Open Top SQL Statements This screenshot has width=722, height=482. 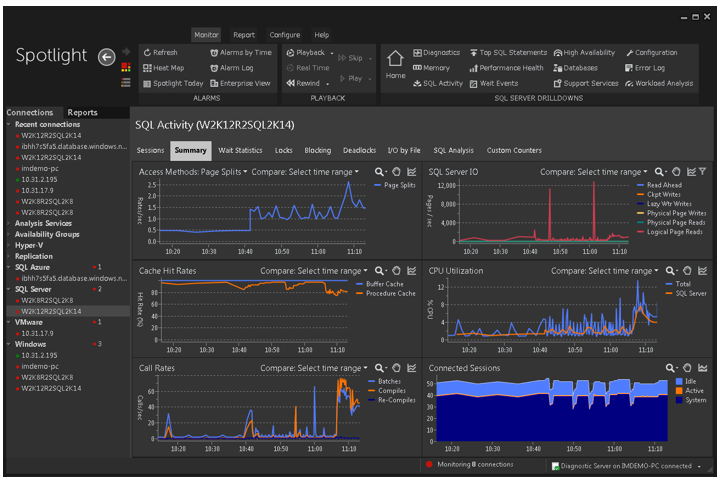508,52
